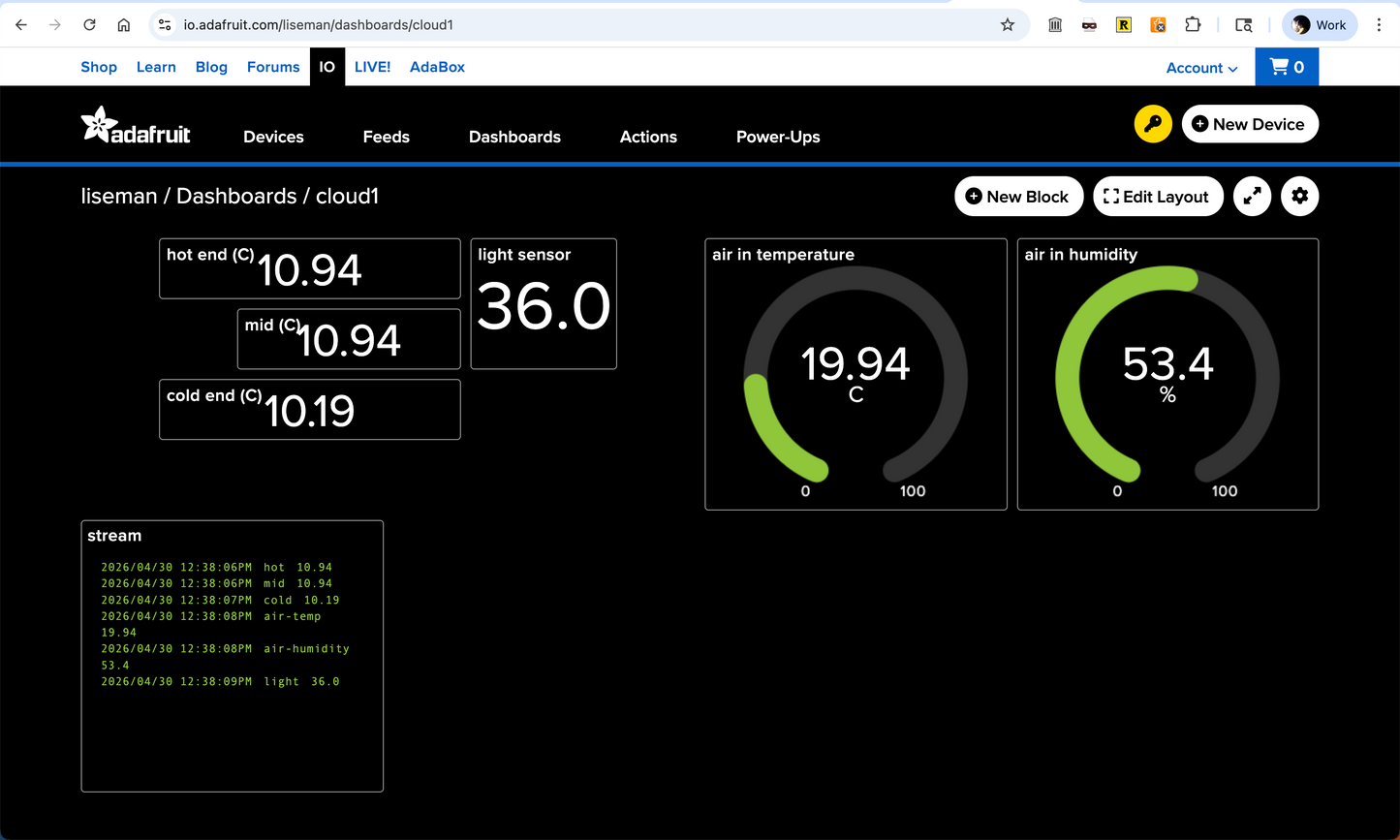Click the stream row 'air-temp'
The image size is (1400, 840).
pyautogui.click(x=211, y=624)
